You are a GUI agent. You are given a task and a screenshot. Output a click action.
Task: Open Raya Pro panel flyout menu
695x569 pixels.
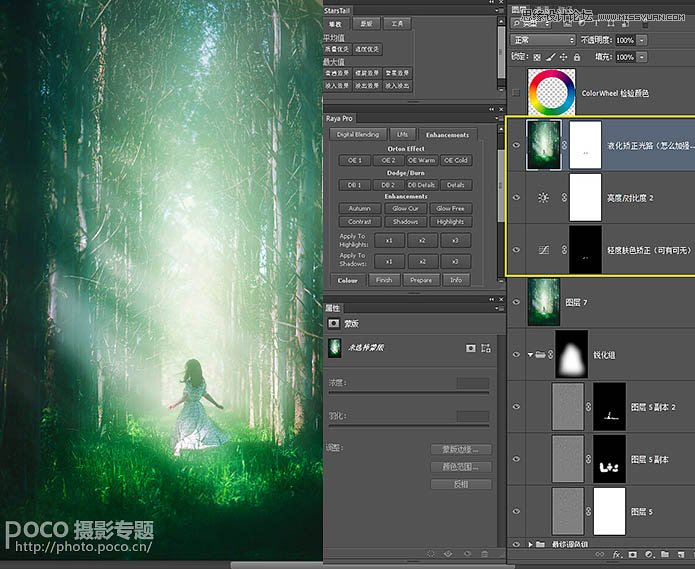point(498,118)
